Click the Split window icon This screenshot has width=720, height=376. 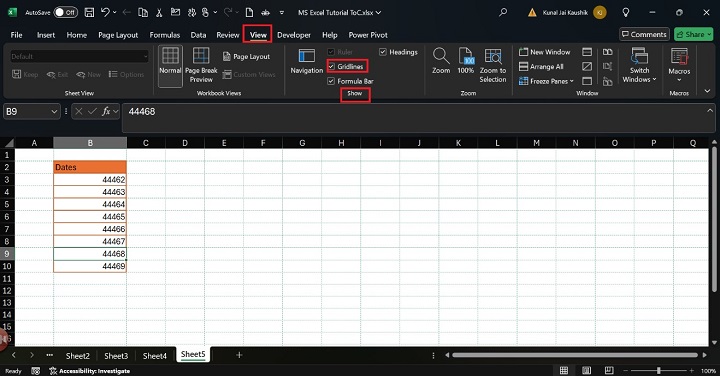[587, 52]
